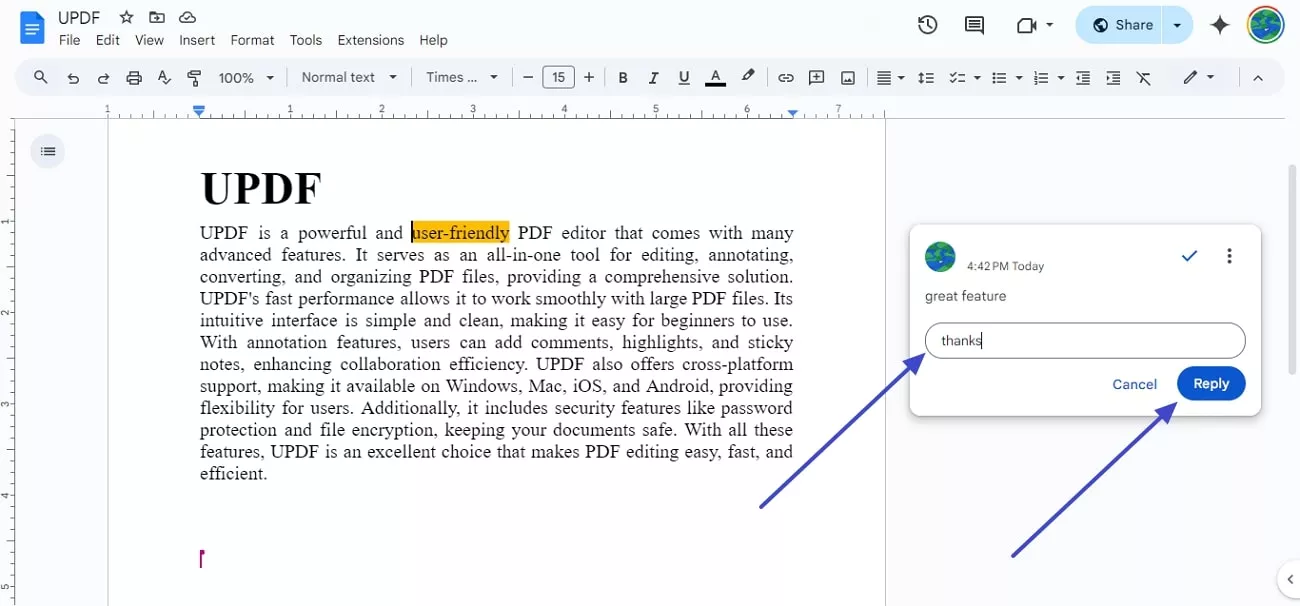Viewport: 1300px width, 606px height.
Task: Clear formatting with toolbar icon
Action: [1144, 77]
